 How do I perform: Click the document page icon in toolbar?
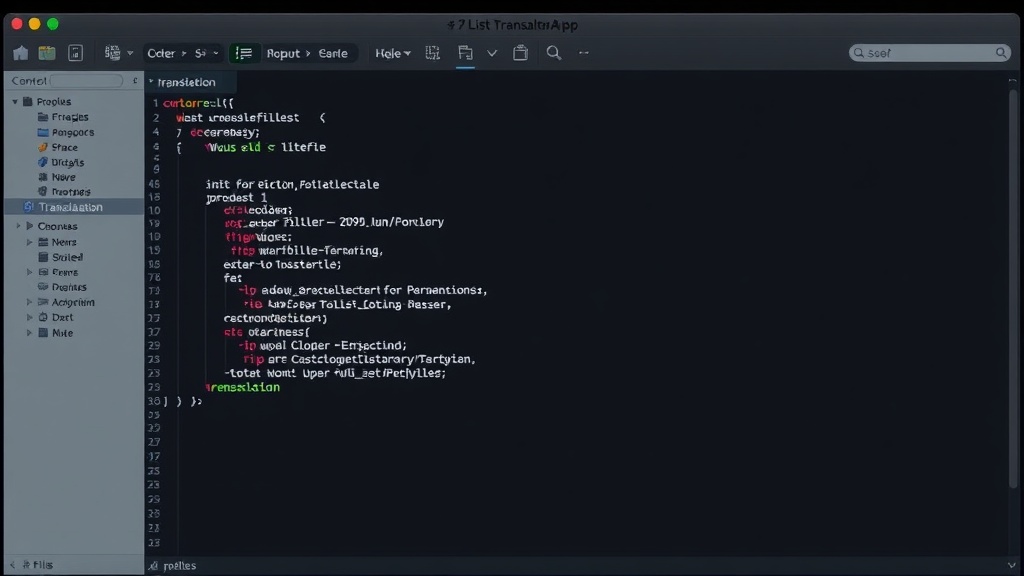pyautogui.click(x=76, y=53)
